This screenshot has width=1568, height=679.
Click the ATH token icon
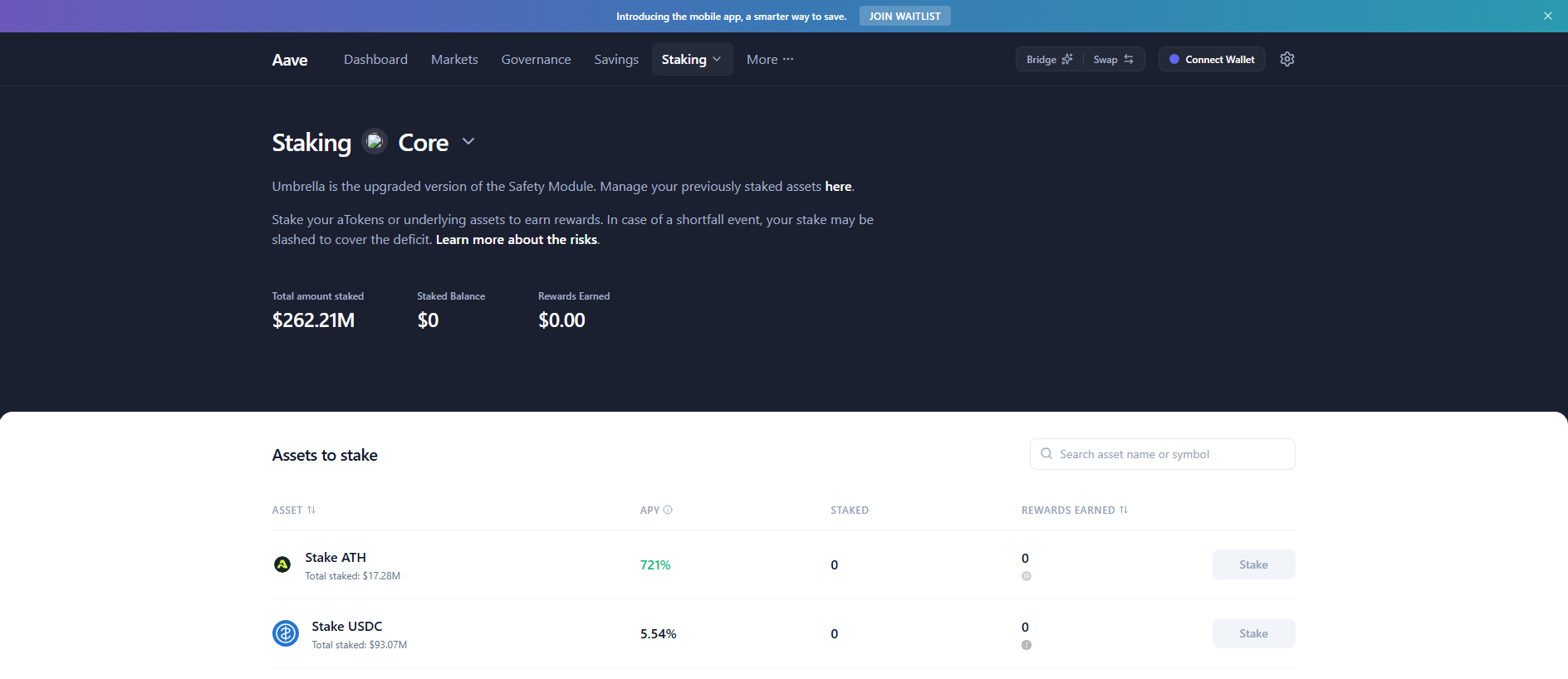[282, 564]
